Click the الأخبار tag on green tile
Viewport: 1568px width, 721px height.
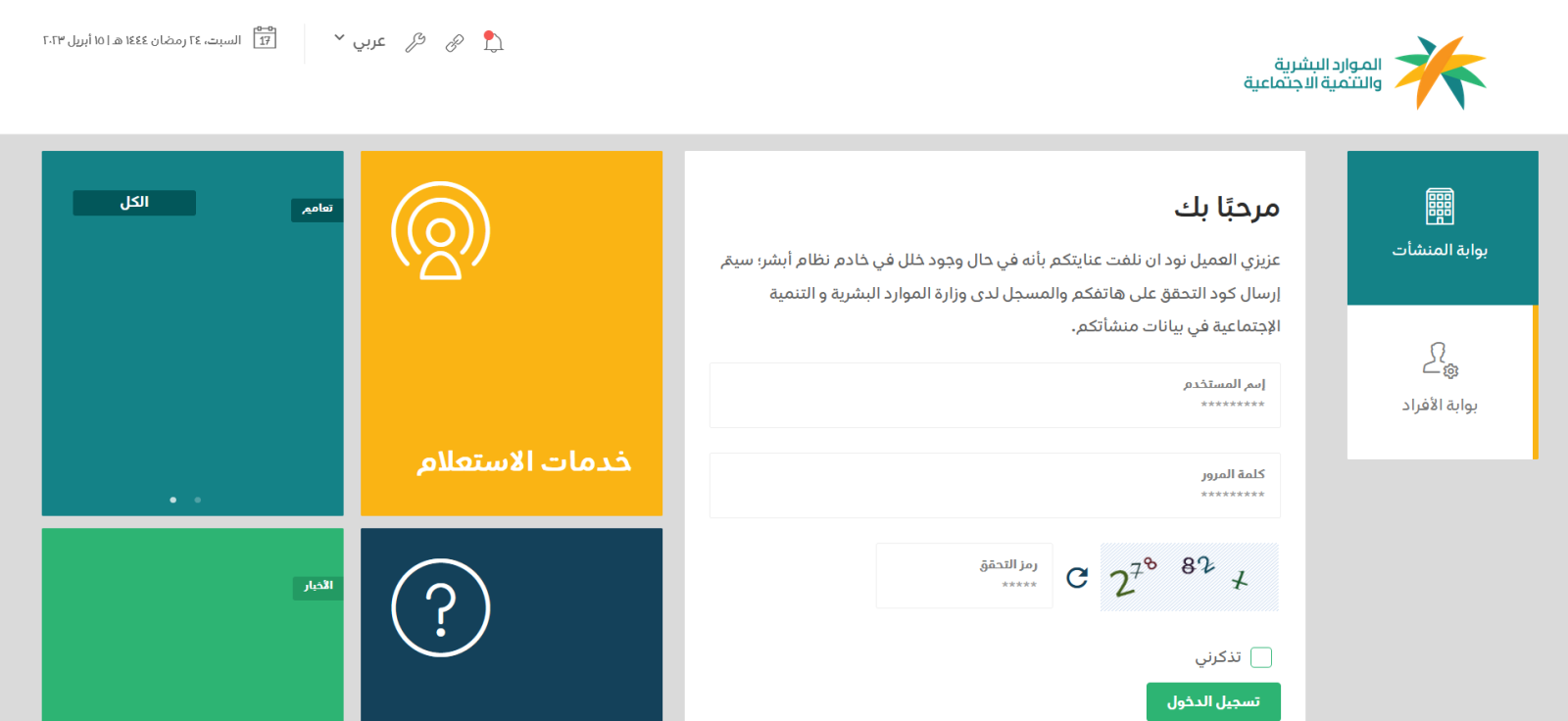point(318,587)
